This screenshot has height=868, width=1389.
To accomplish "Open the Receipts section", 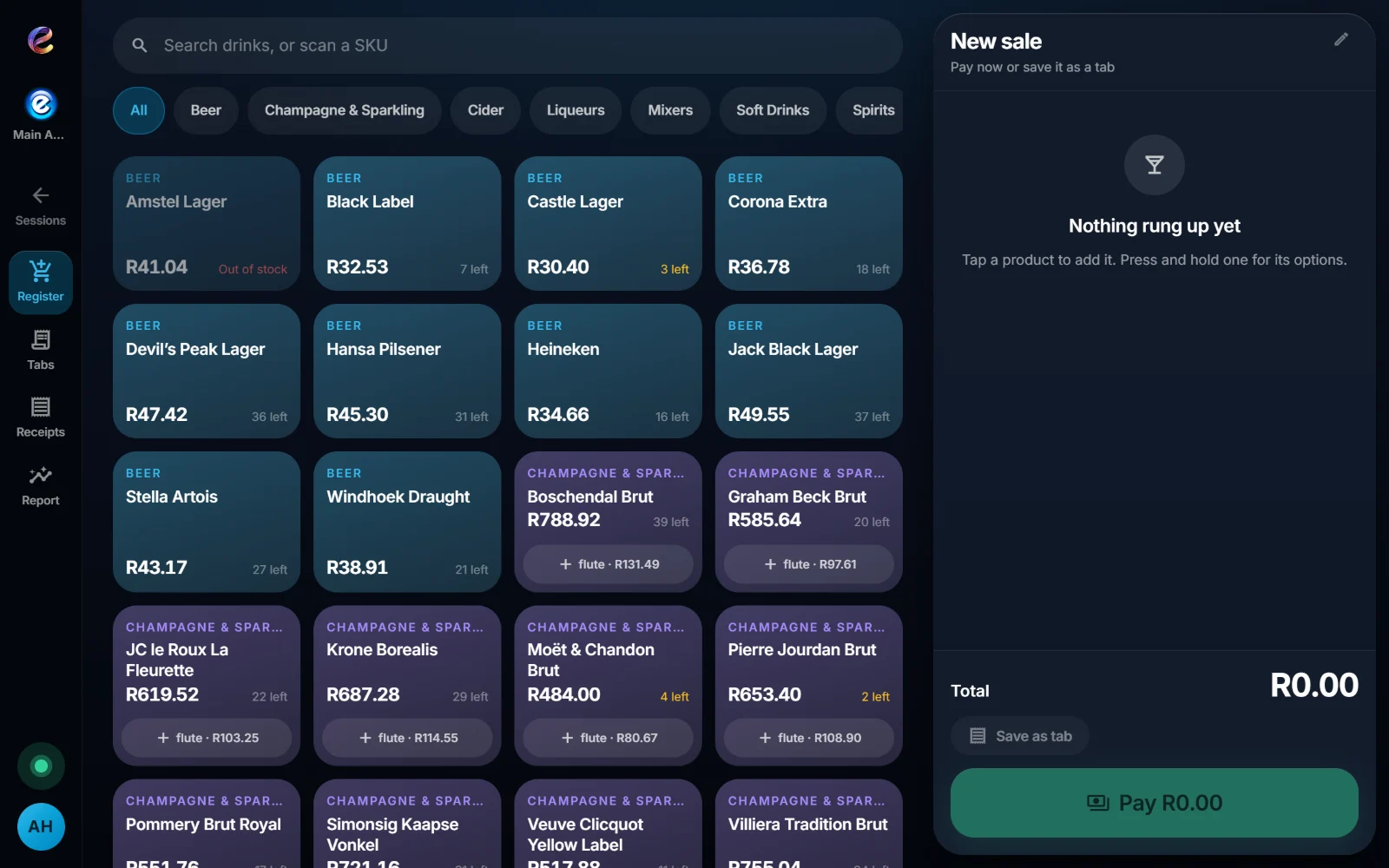I will coord(41,418).
